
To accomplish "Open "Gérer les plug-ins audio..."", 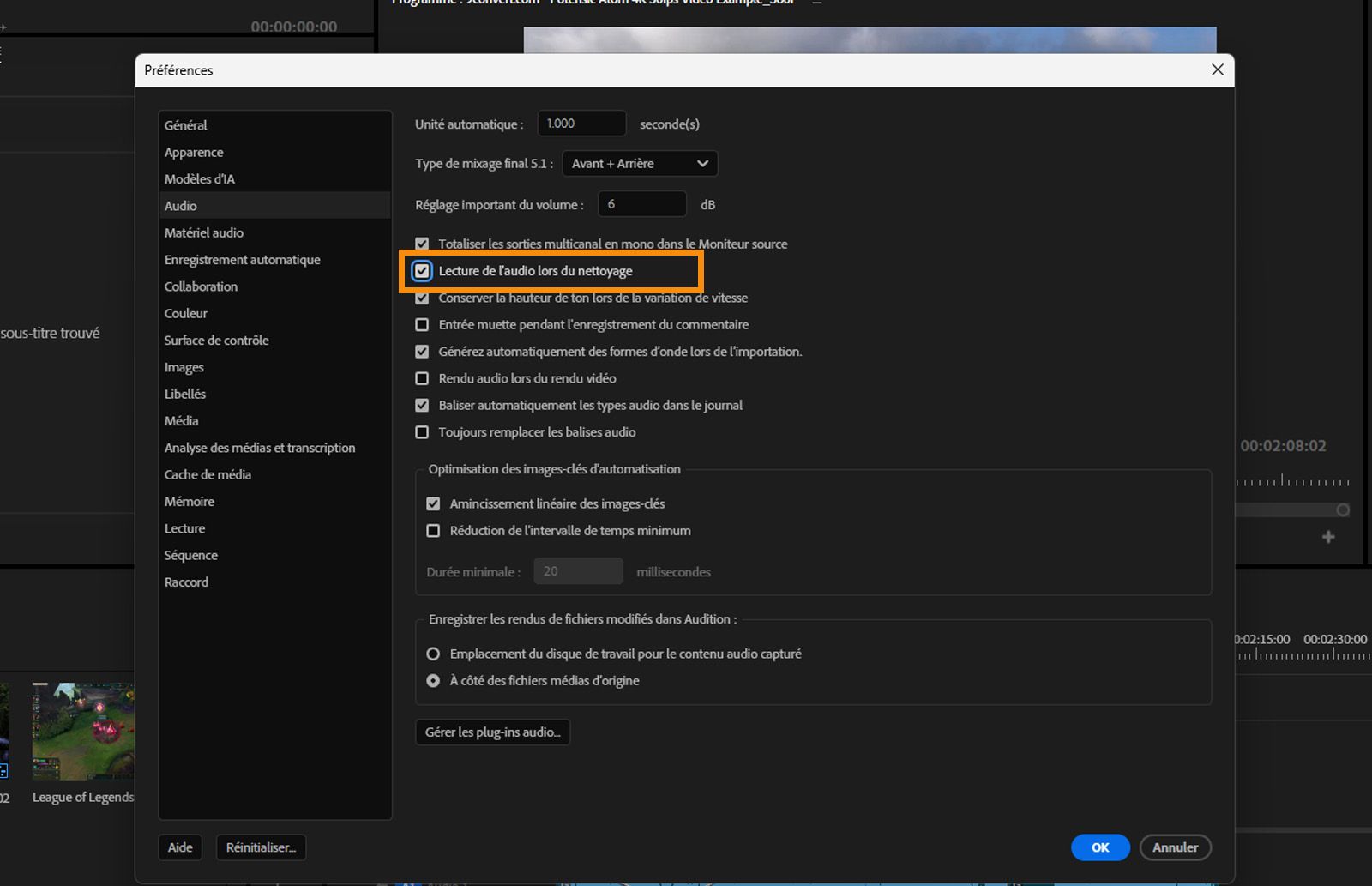I will point(492,732).
